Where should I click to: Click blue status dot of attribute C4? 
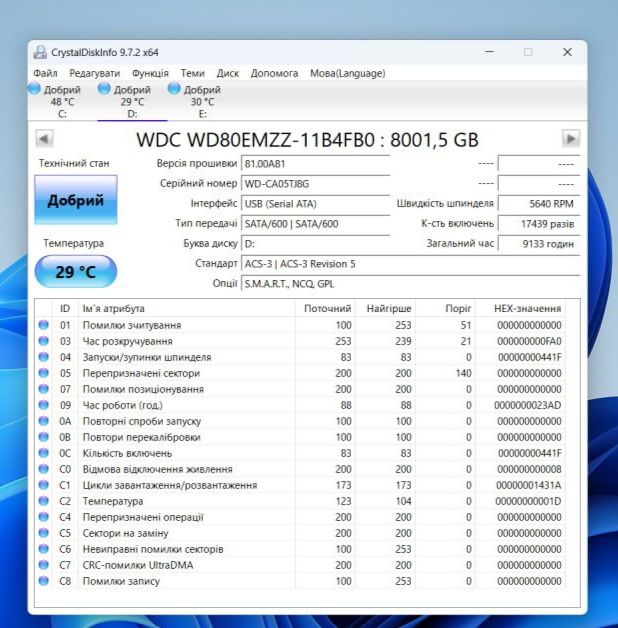[44, 517]
